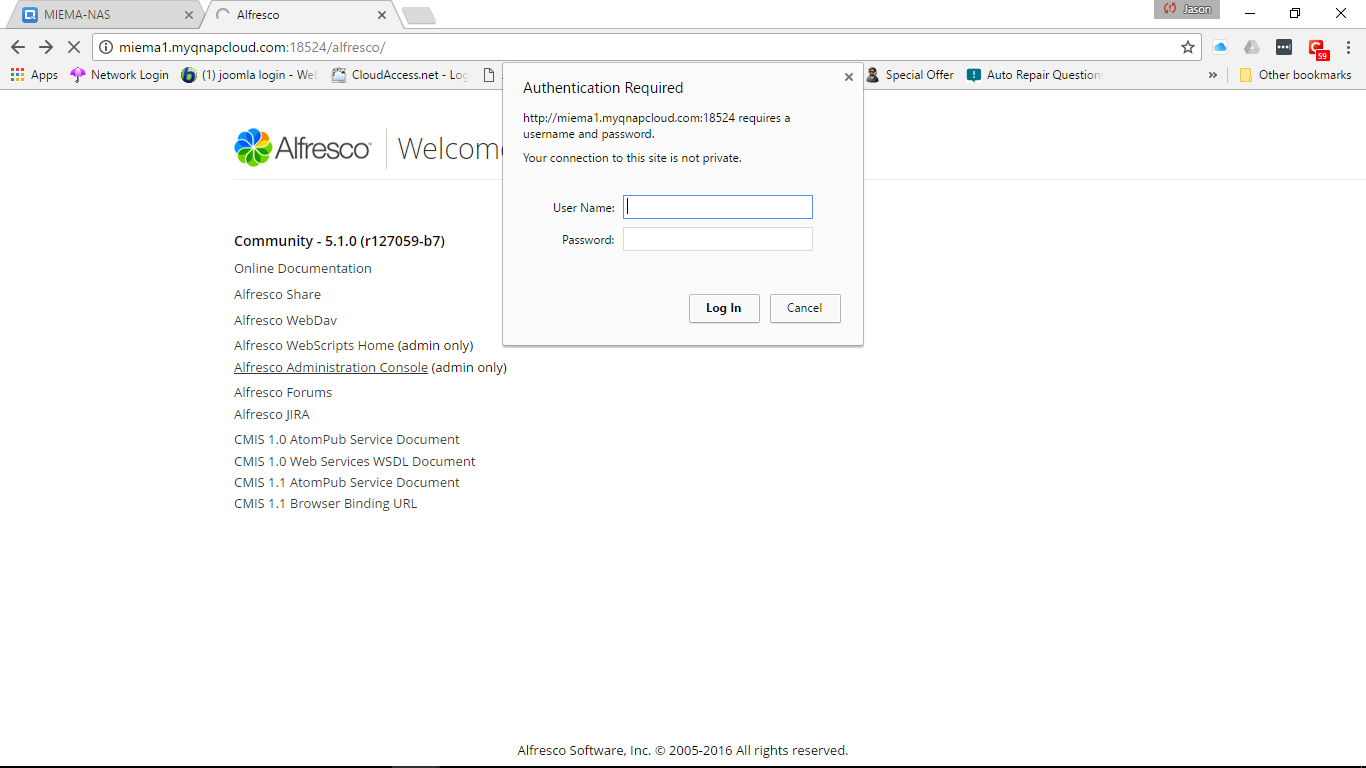Close the Authentication Required dialog

point(849,77)
